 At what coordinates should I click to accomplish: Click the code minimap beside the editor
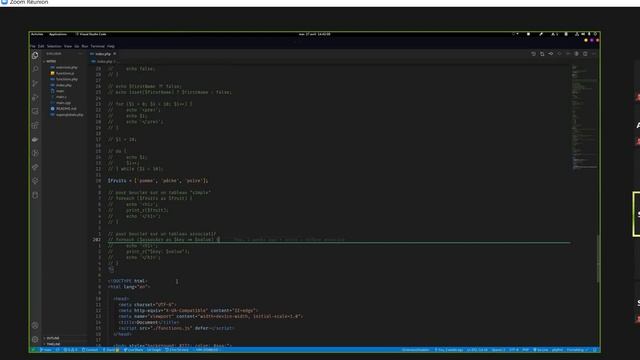click(x=584, y=118)
